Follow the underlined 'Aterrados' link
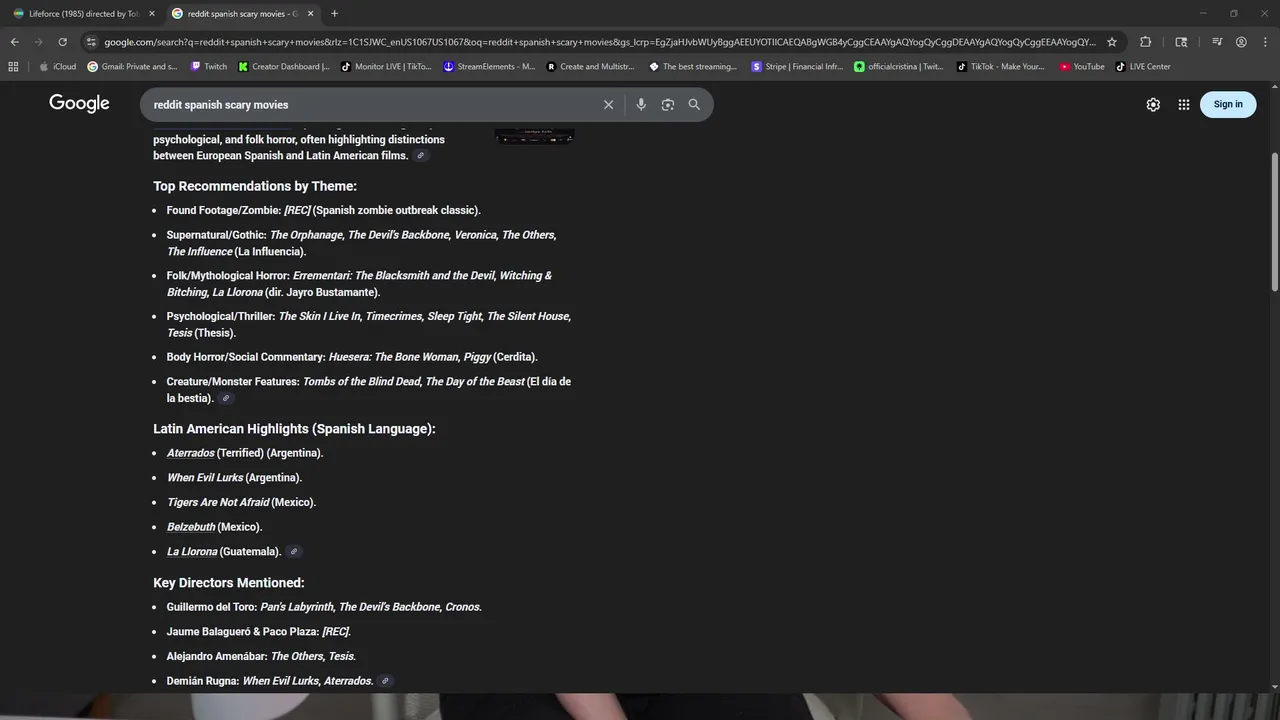Screen dimensions: 1280x720 point(191,453)
